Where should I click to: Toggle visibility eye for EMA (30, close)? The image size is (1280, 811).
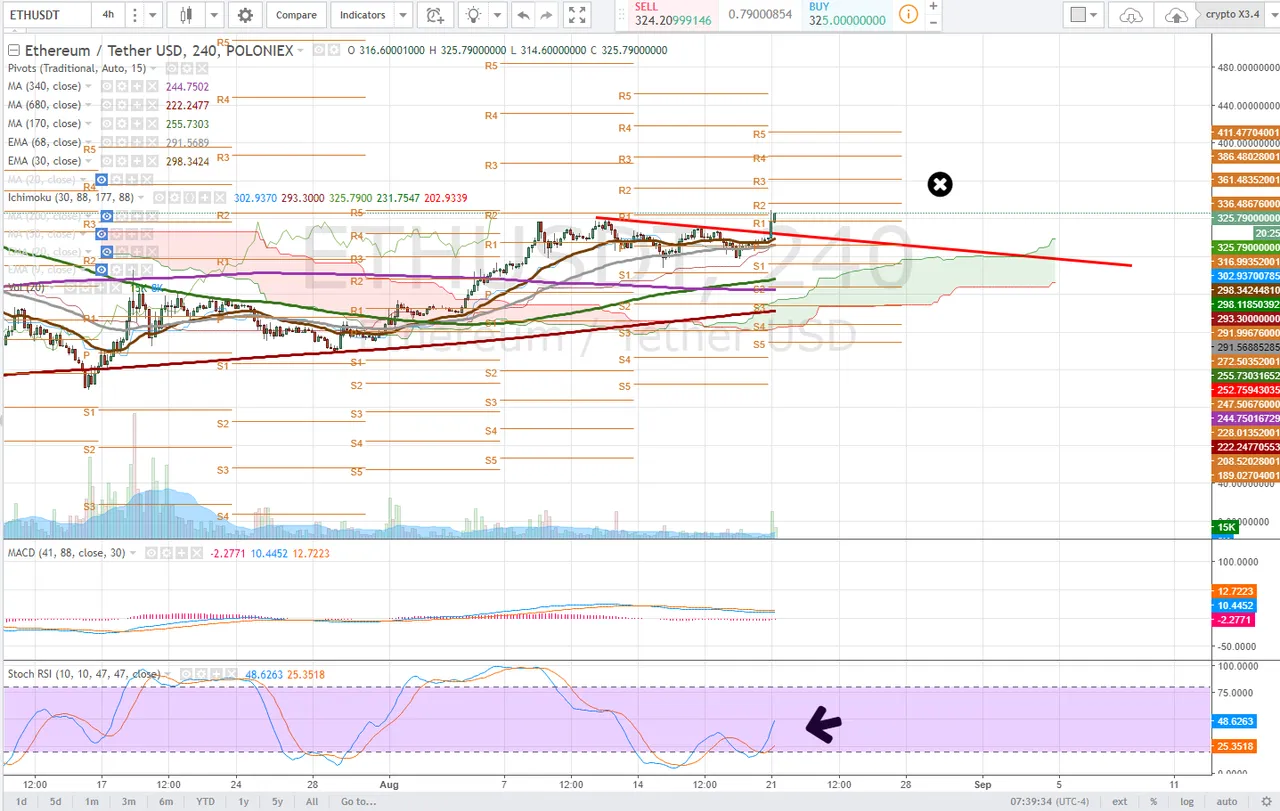coord(107,161)
